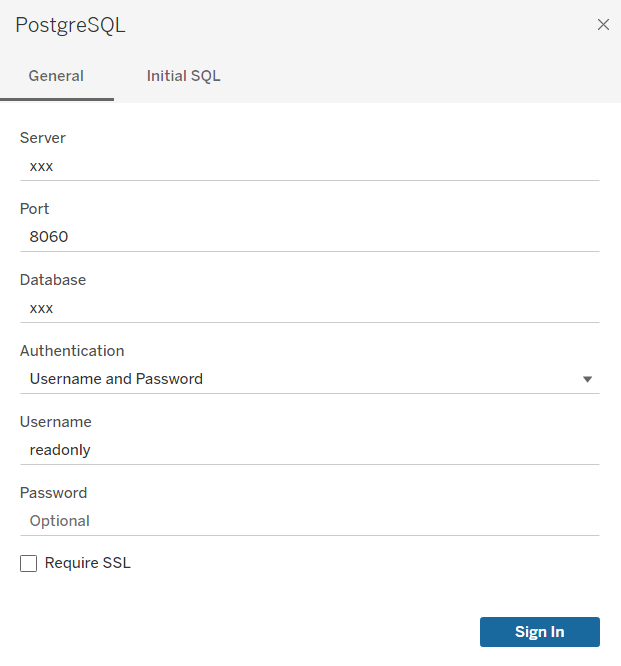Image resolution: width=621 pixels, height=666 pixels.
Task: Click the Authentication label text
Action: (x=72, y=351)
